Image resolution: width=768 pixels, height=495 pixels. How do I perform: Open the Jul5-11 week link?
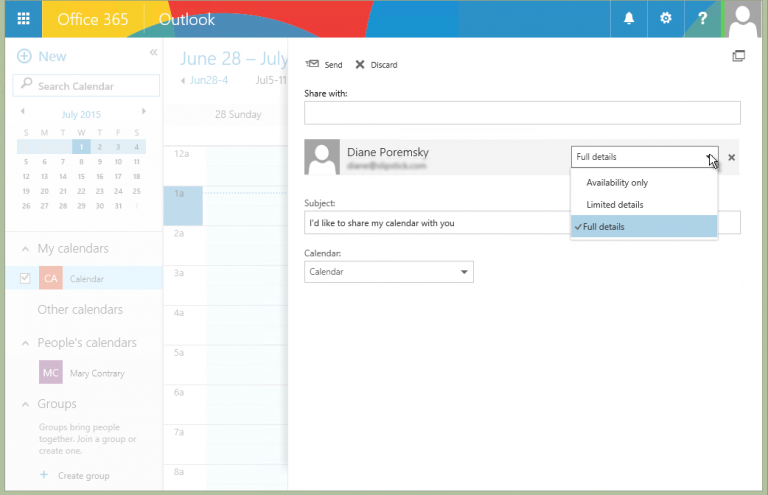(x=271, y=80)
